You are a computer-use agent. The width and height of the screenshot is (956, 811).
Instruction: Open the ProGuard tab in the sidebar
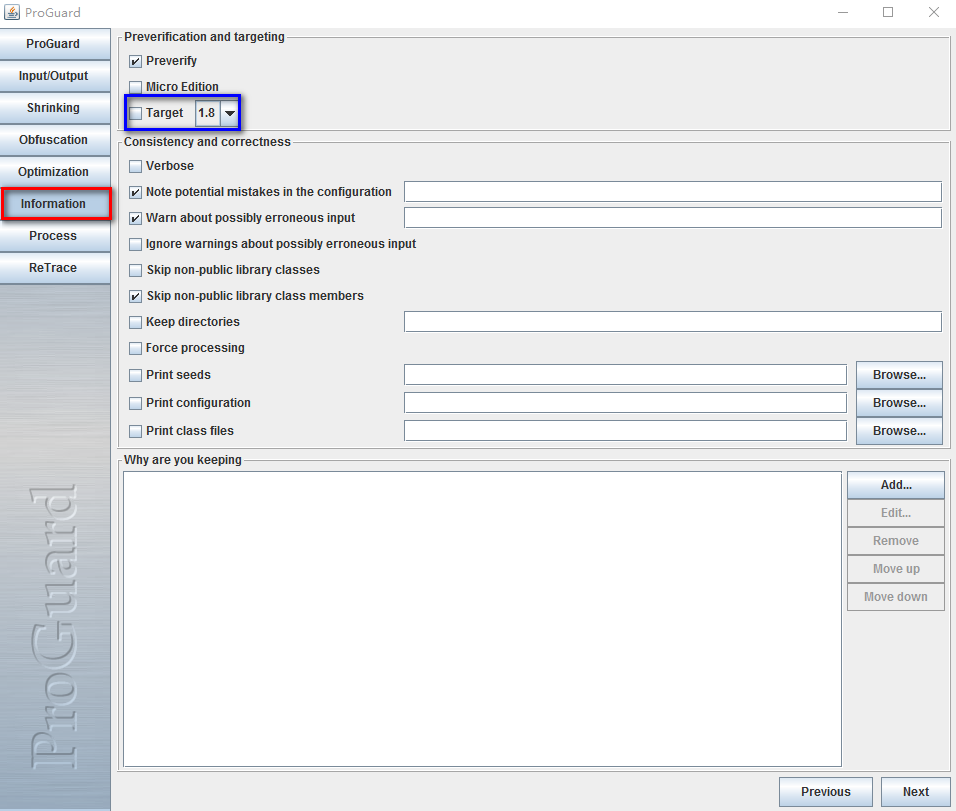click(x=55, y=44)
